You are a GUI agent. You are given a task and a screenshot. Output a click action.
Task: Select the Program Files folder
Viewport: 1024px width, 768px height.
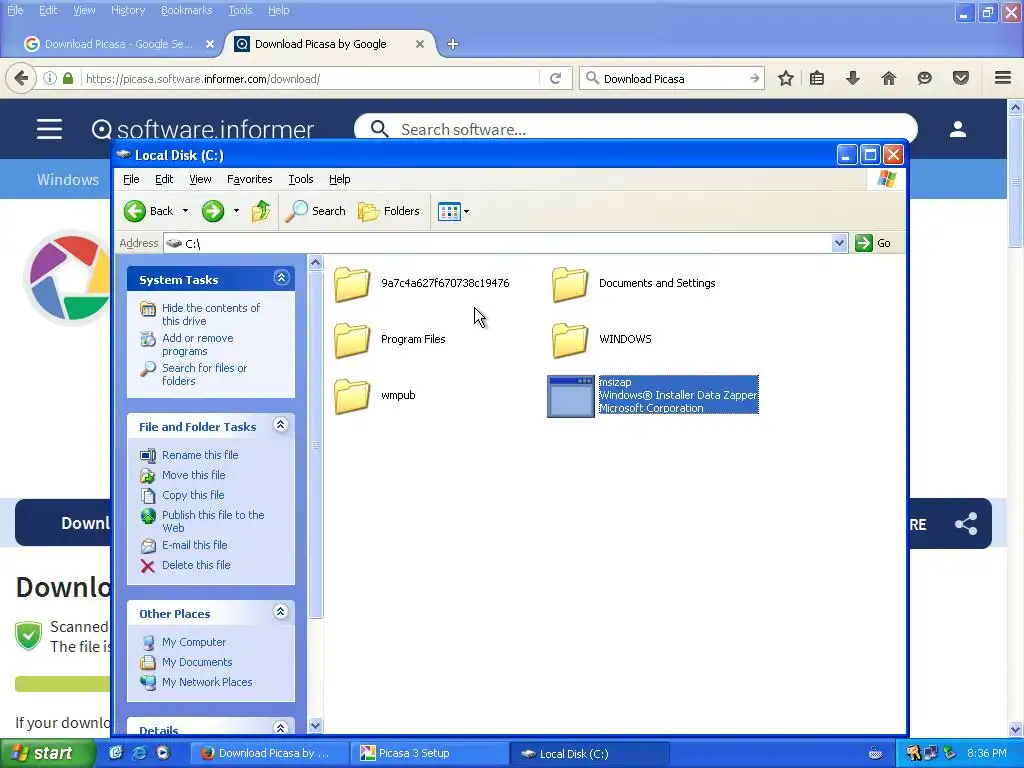click(x=390, y=340)
